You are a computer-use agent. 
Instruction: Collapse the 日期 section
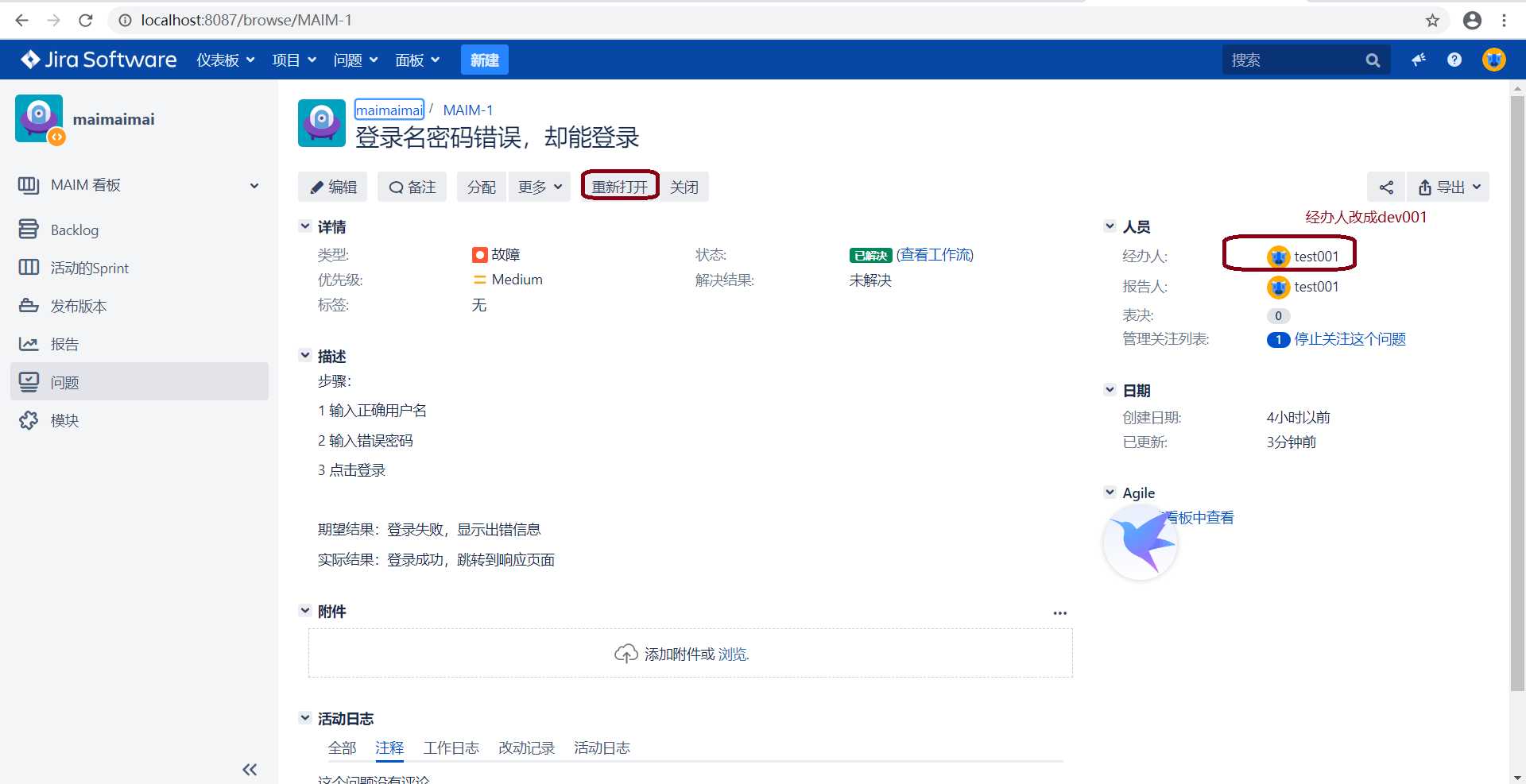(x=1110, y=390)
